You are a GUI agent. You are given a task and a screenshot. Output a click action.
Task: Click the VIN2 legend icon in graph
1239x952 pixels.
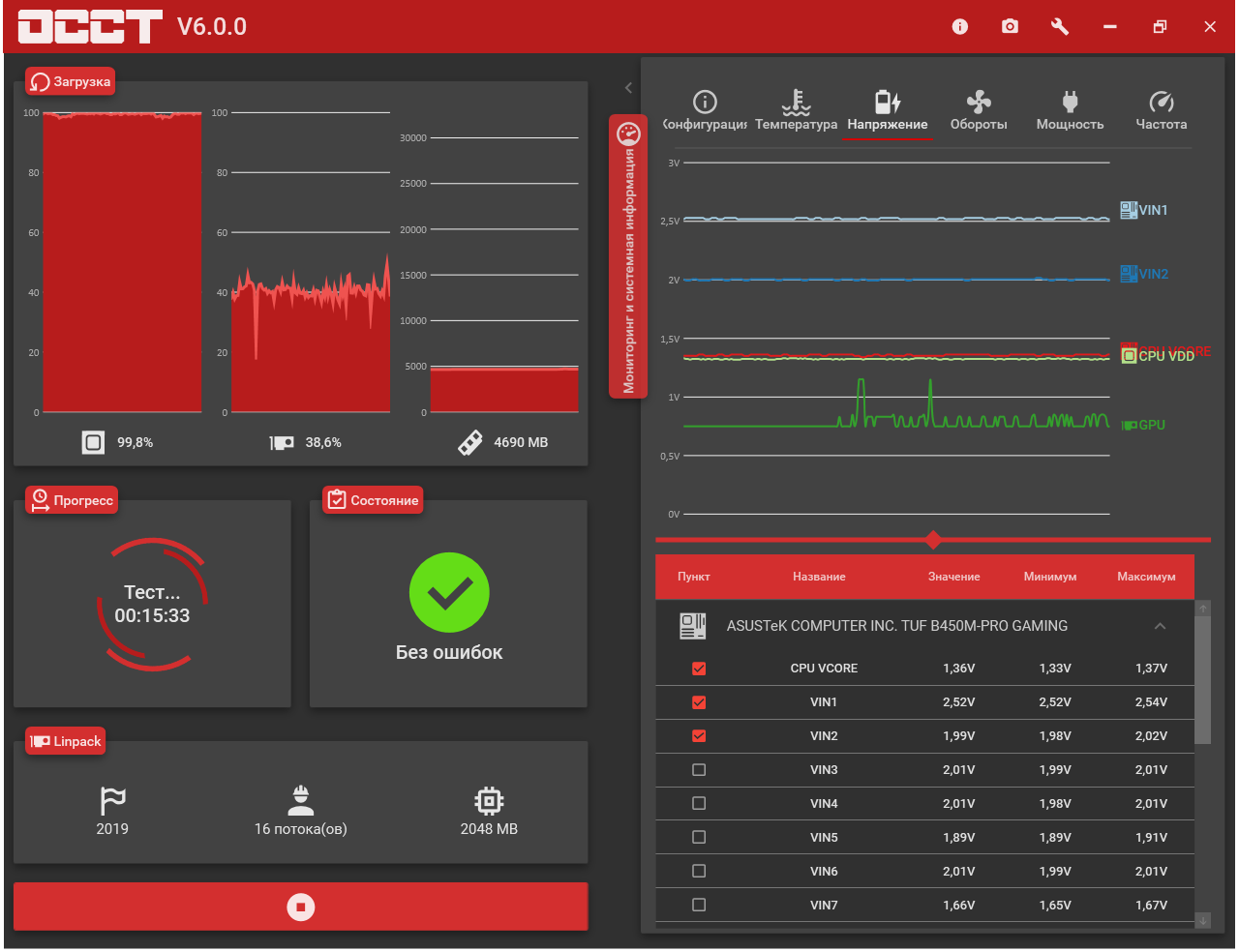click(1129, 274)
